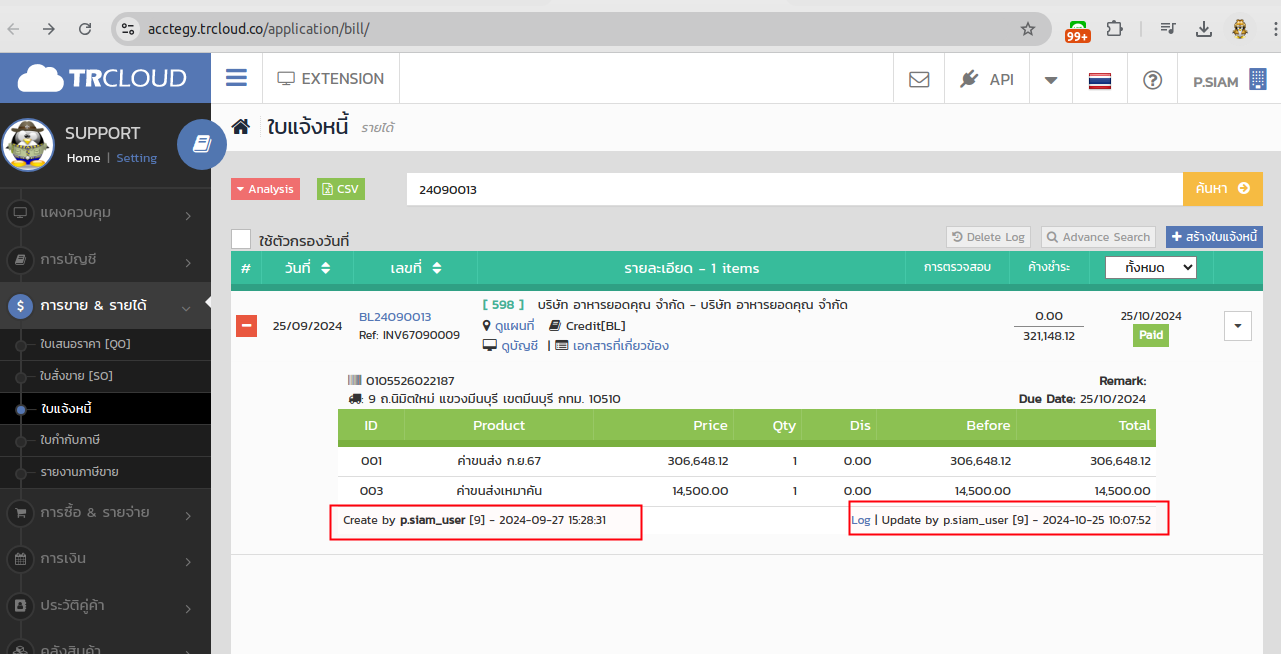1281x654 pixels.
Task: Click the ดูบัญชี link
Action: coord(520,346)
